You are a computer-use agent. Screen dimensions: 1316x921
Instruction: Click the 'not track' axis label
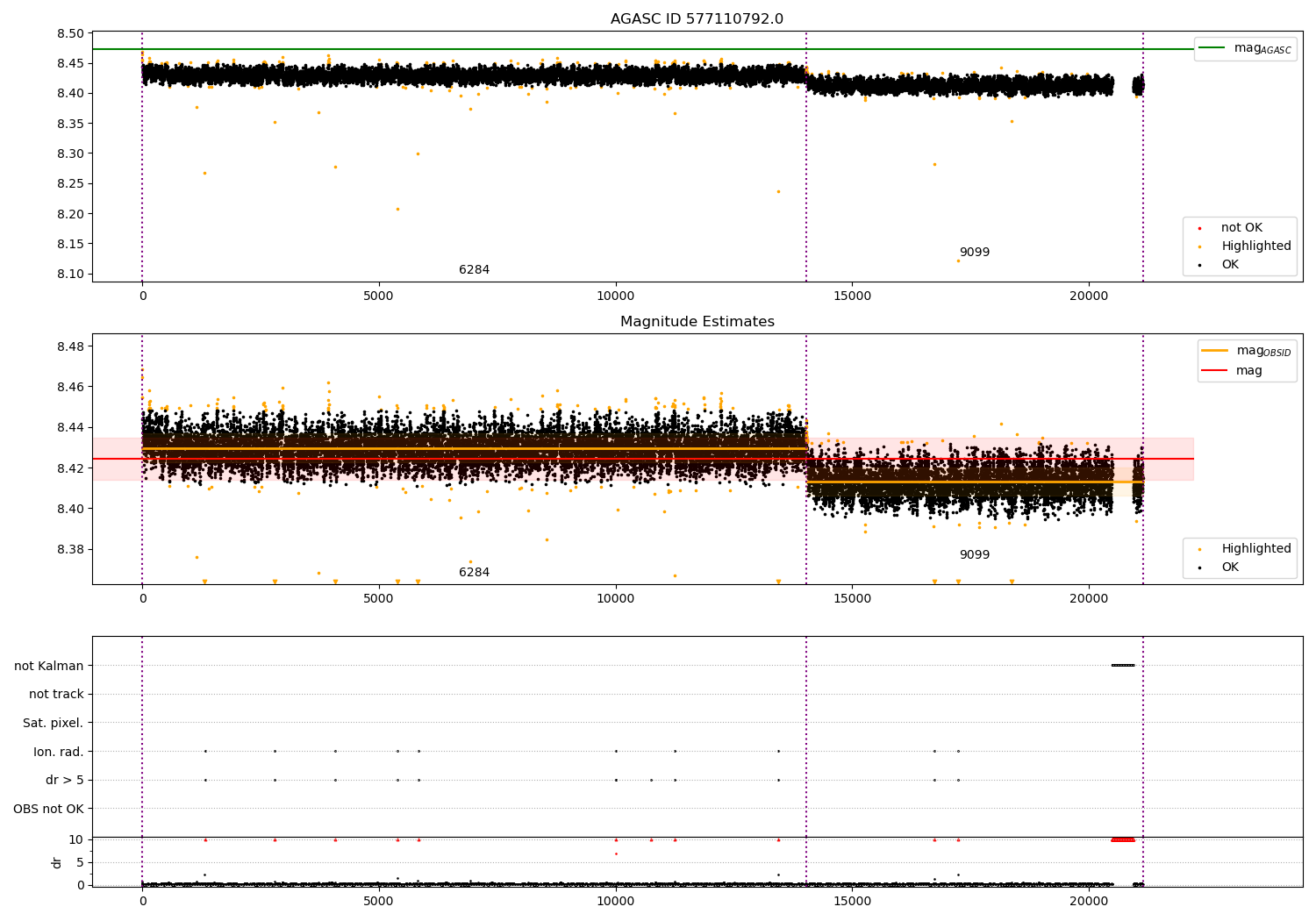(56, 695)
